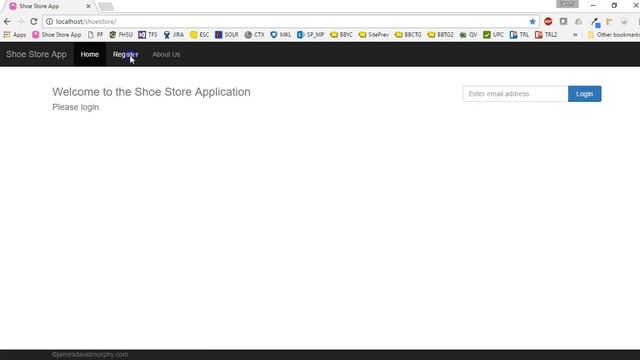The height and width of the screenshot is (360, 640).
Task: Click the blue Login button
Action: [x=584, y=94]
